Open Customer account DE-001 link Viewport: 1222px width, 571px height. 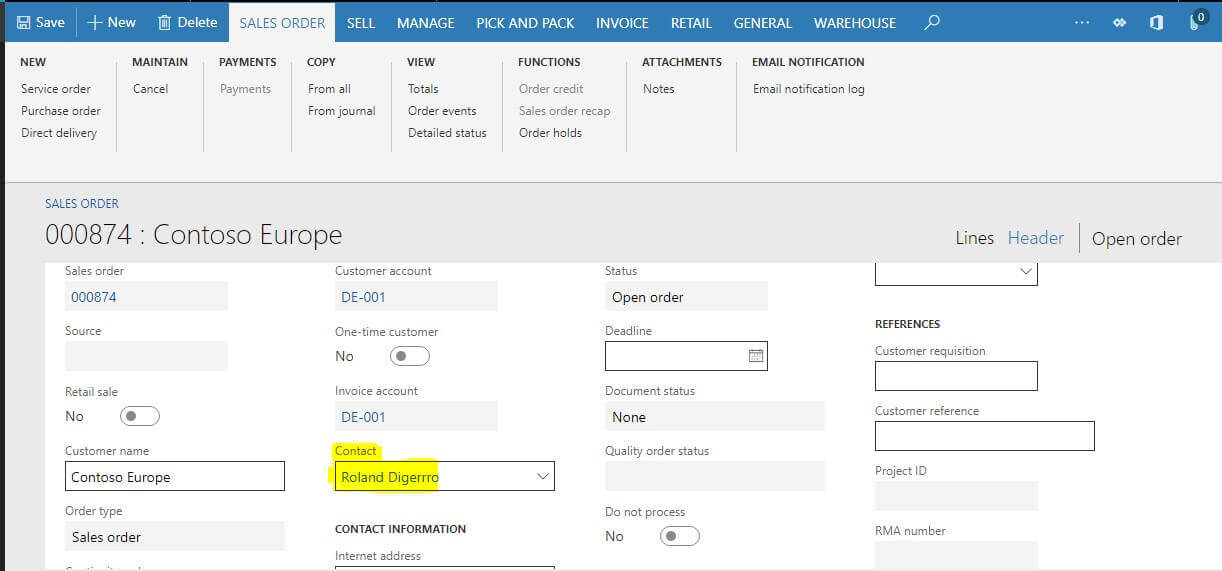pos(363,297)
